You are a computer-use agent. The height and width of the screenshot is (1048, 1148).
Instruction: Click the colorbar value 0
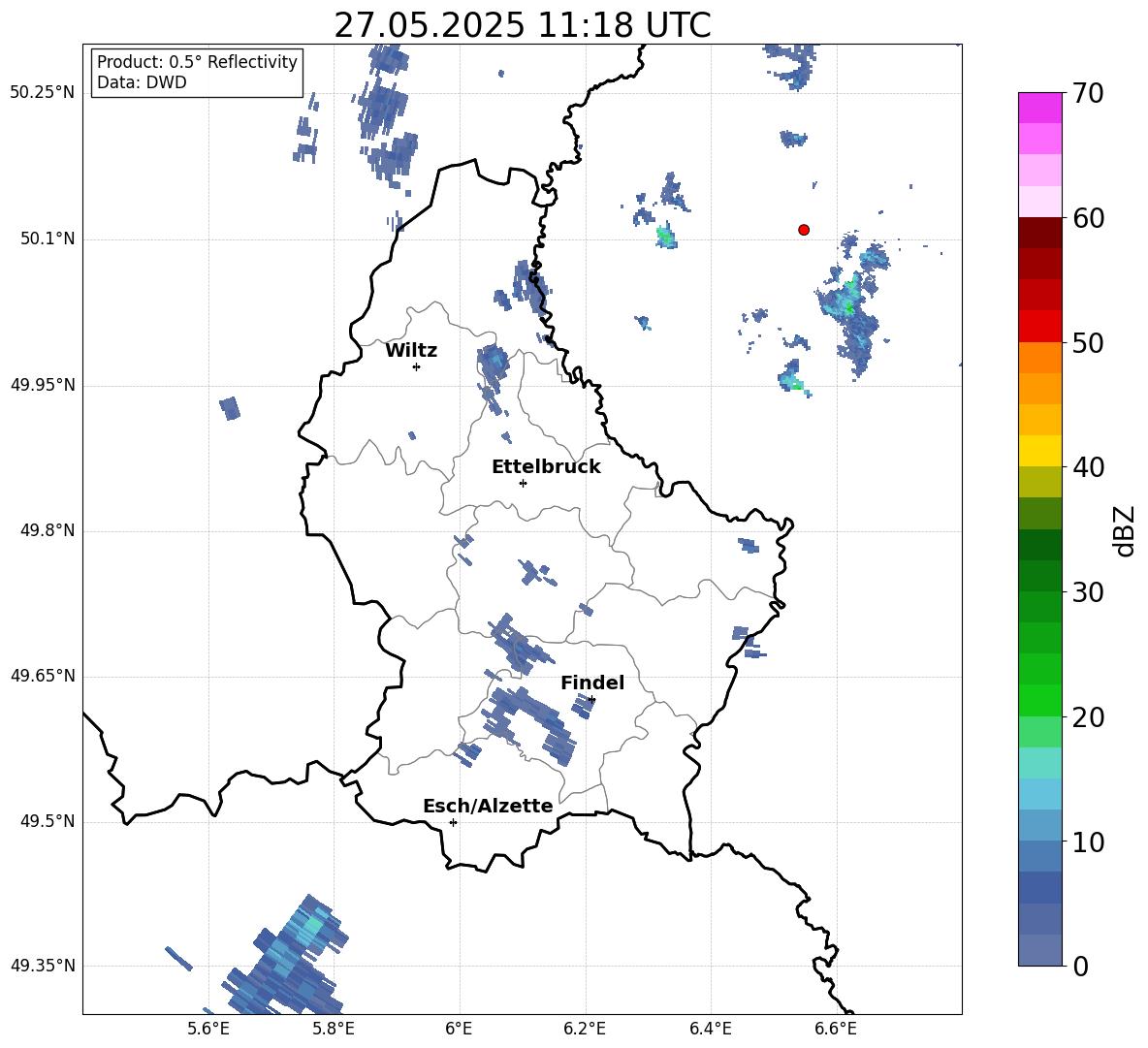(1081, 966)
